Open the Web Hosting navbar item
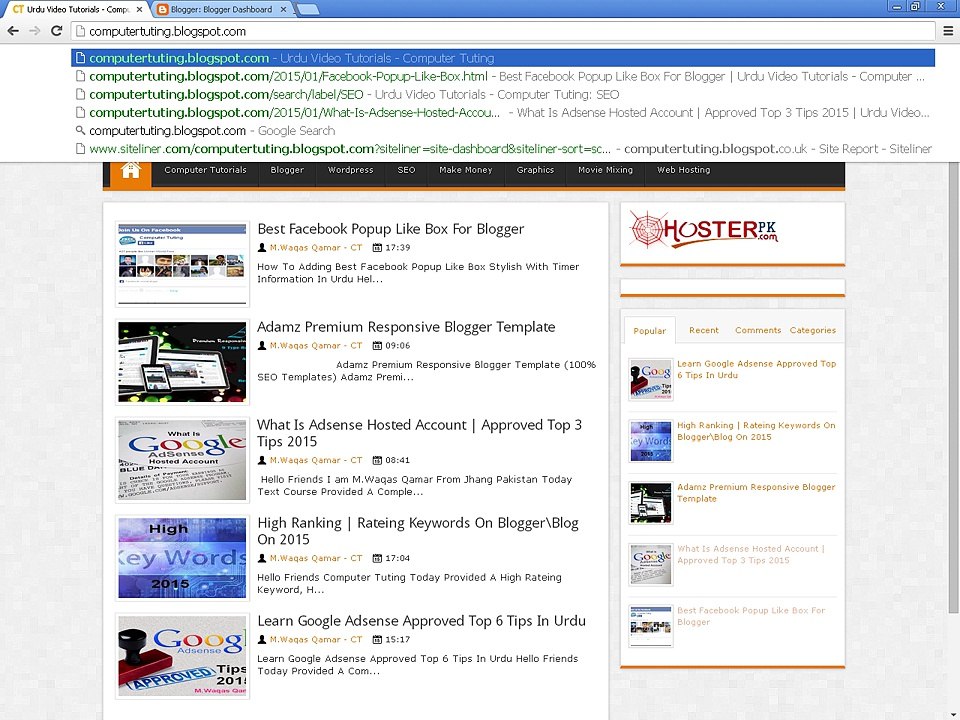The image size is (960, 720). [683, 170]
